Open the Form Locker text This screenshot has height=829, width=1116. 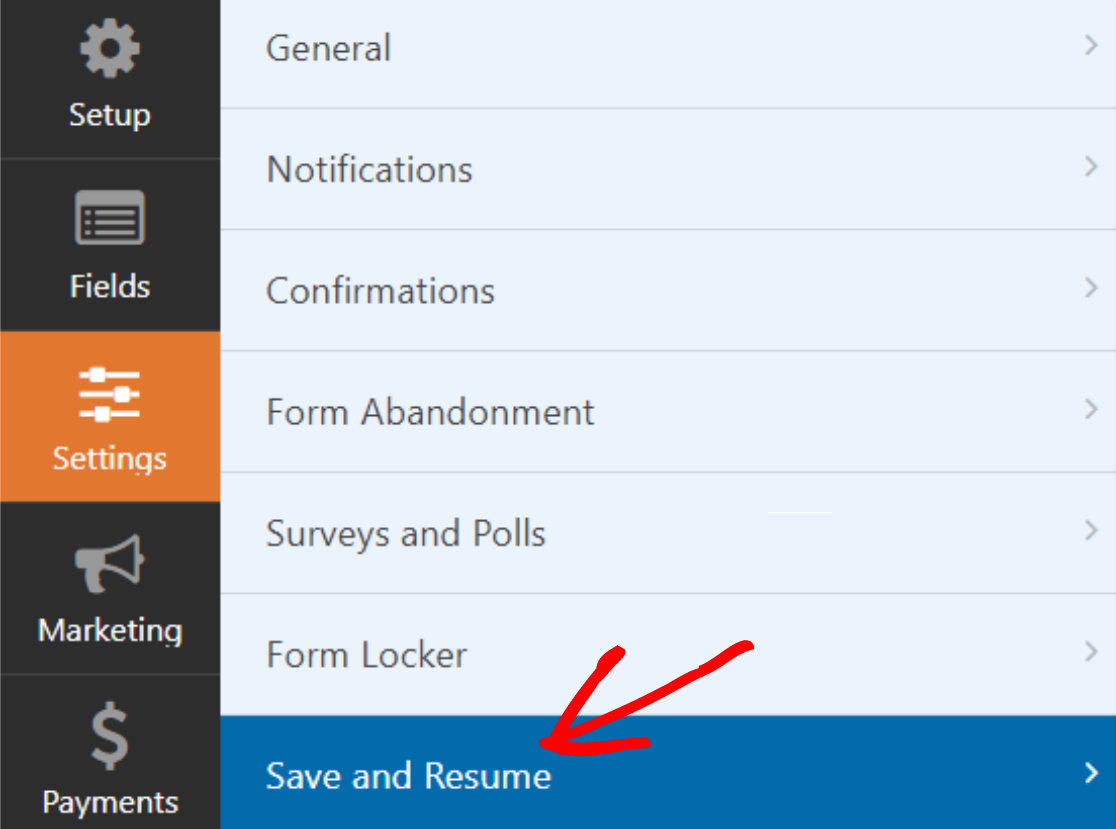coord(367,655)
